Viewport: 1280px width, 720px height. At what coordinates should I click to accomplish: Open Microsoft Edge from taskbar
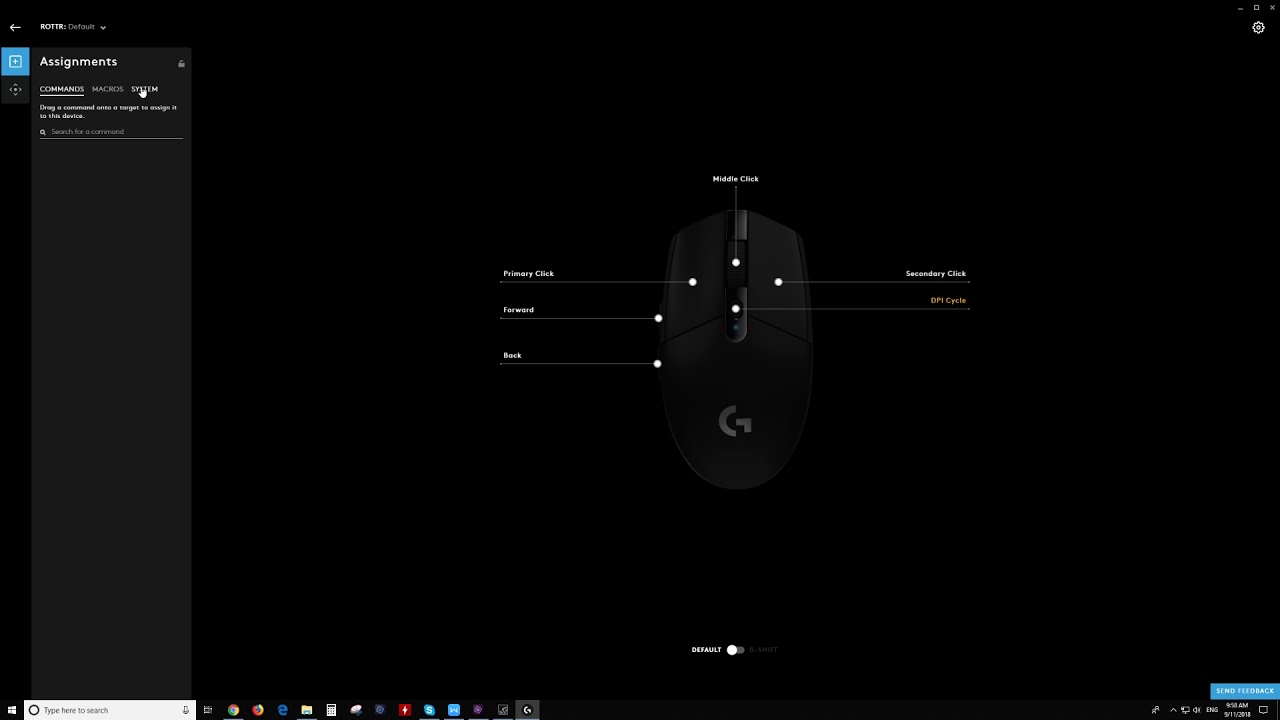point(282,710)
